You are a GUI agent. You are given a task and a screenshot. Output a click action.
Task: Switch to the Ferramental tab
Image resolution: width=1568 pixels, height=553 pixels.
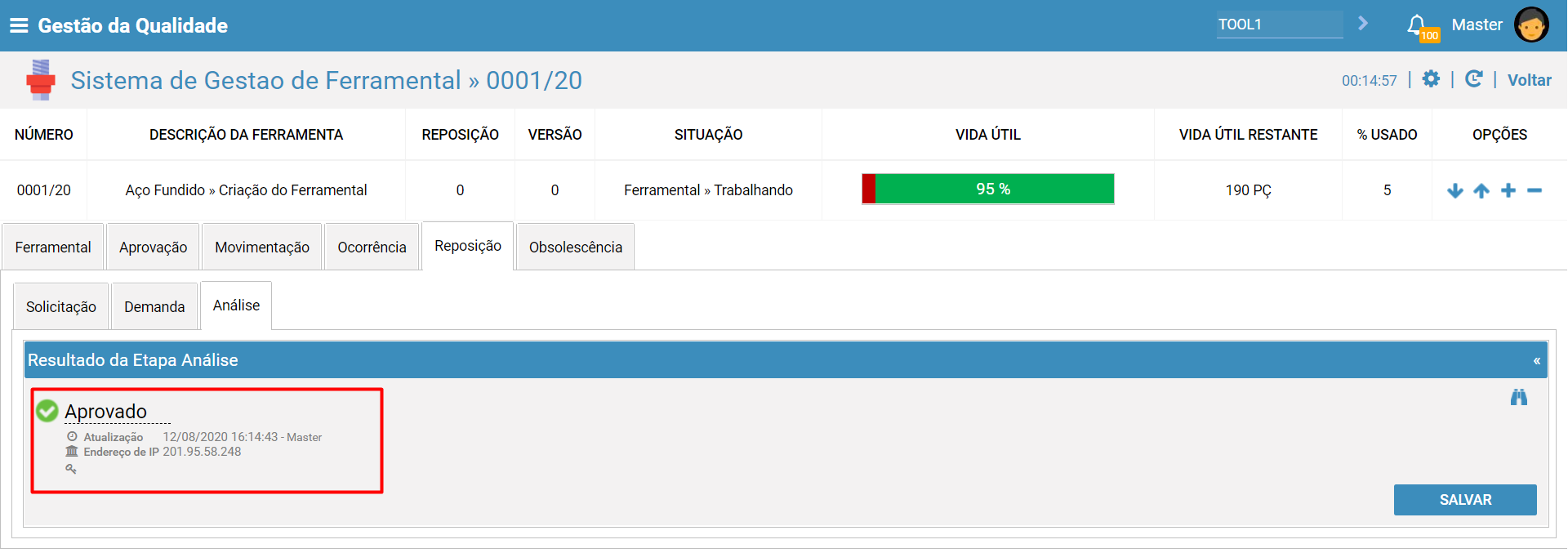click(x=53, y=247)
